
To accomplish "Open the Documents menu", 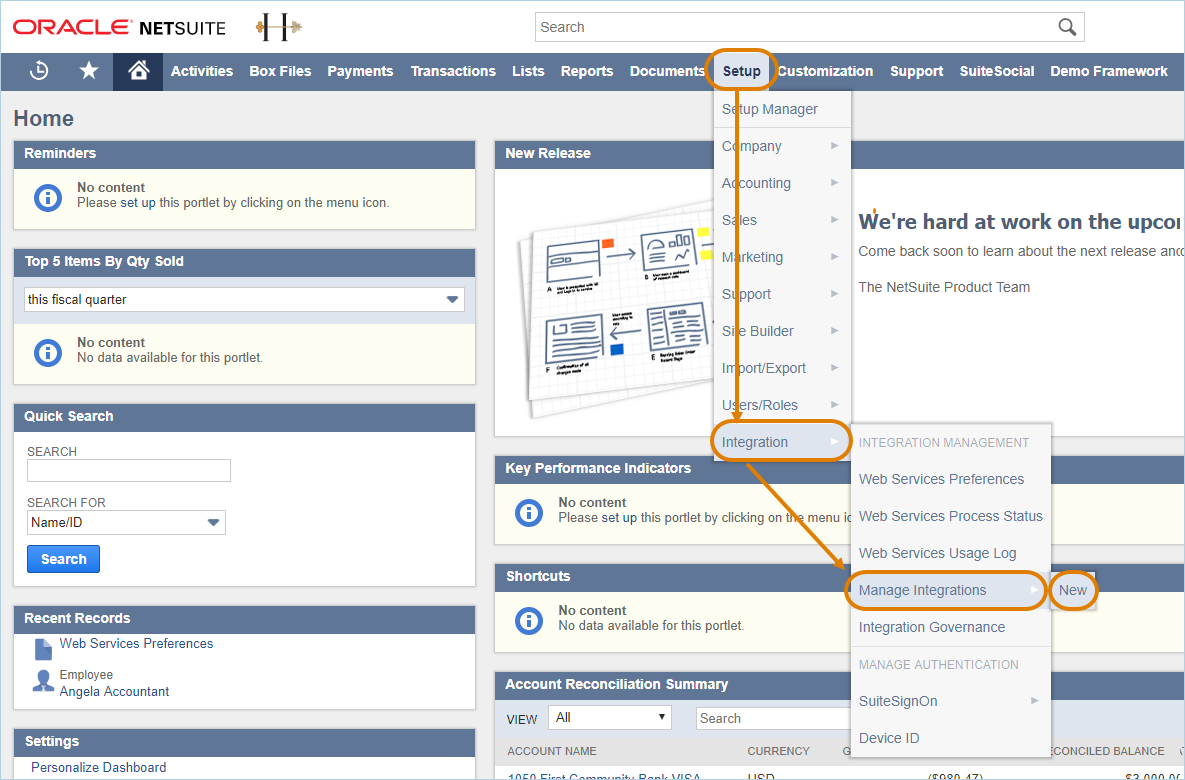I will pyautogui.click(x=667, y=71).
